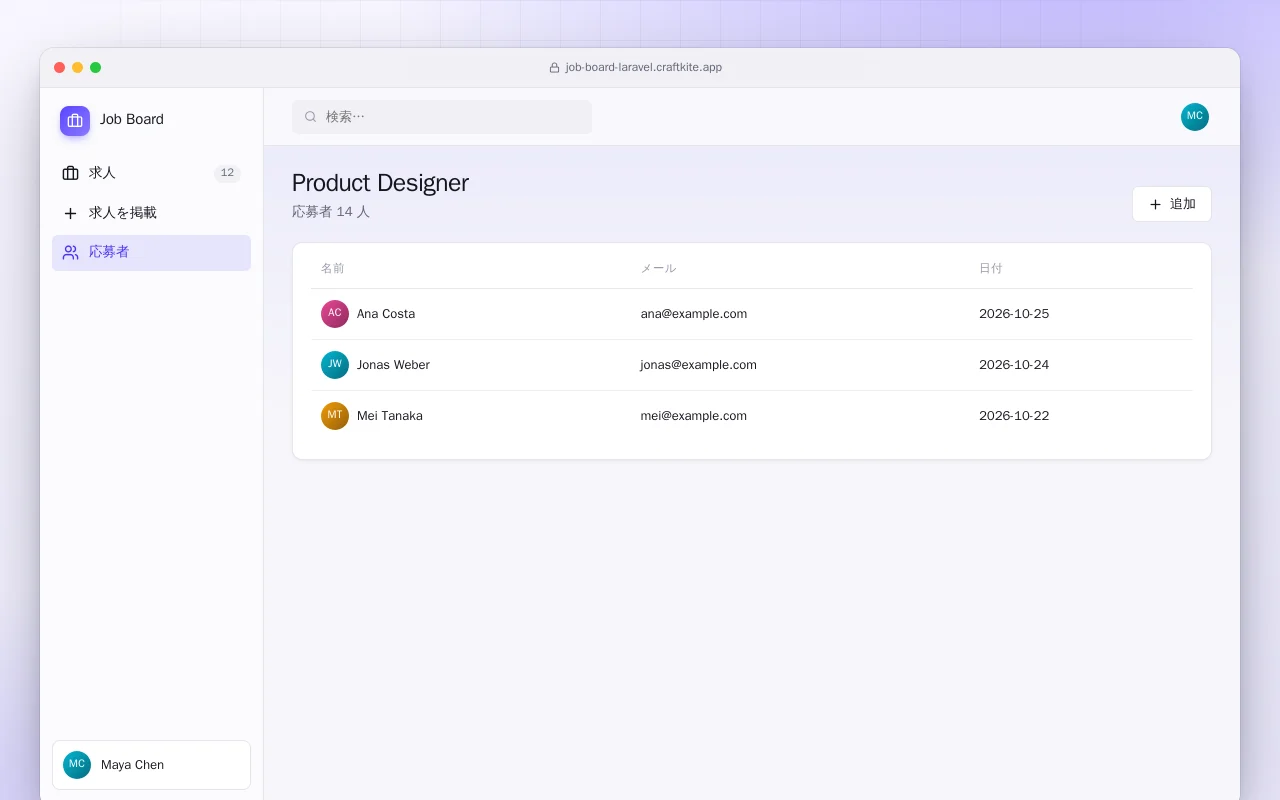Click the people icon beside 応募者
This screenshot has height=800, width=1280.
point(70,252)
